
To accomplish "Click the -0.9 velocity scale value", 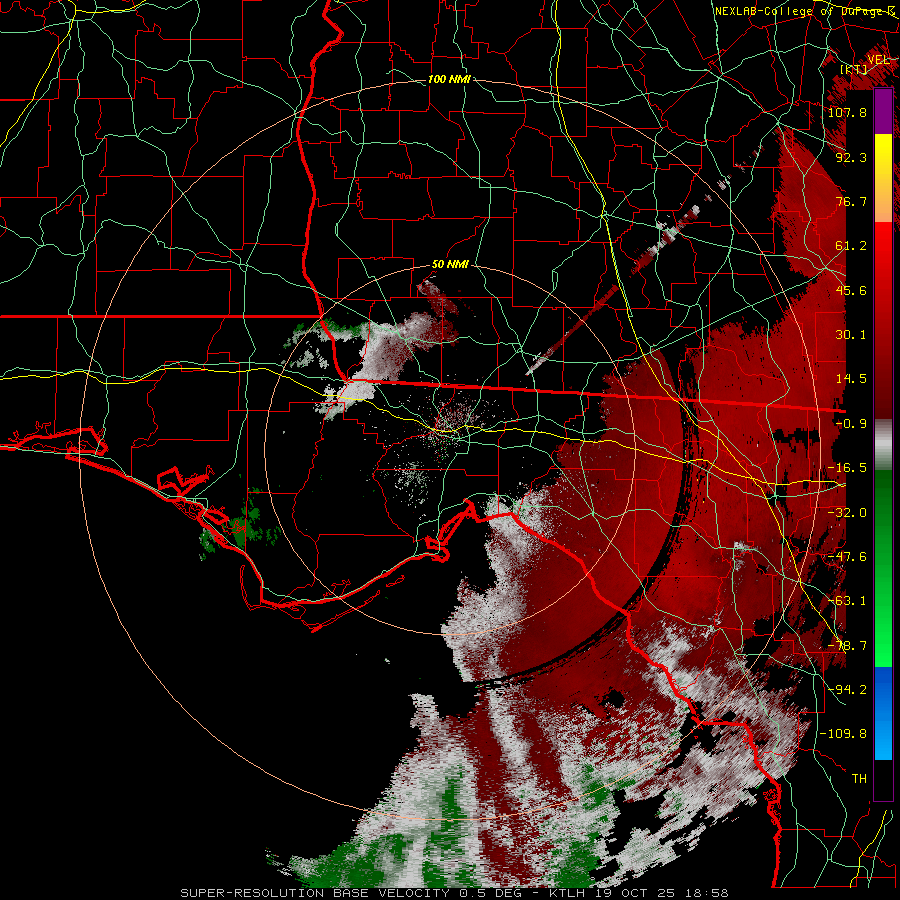I will [x=851, y=424].
